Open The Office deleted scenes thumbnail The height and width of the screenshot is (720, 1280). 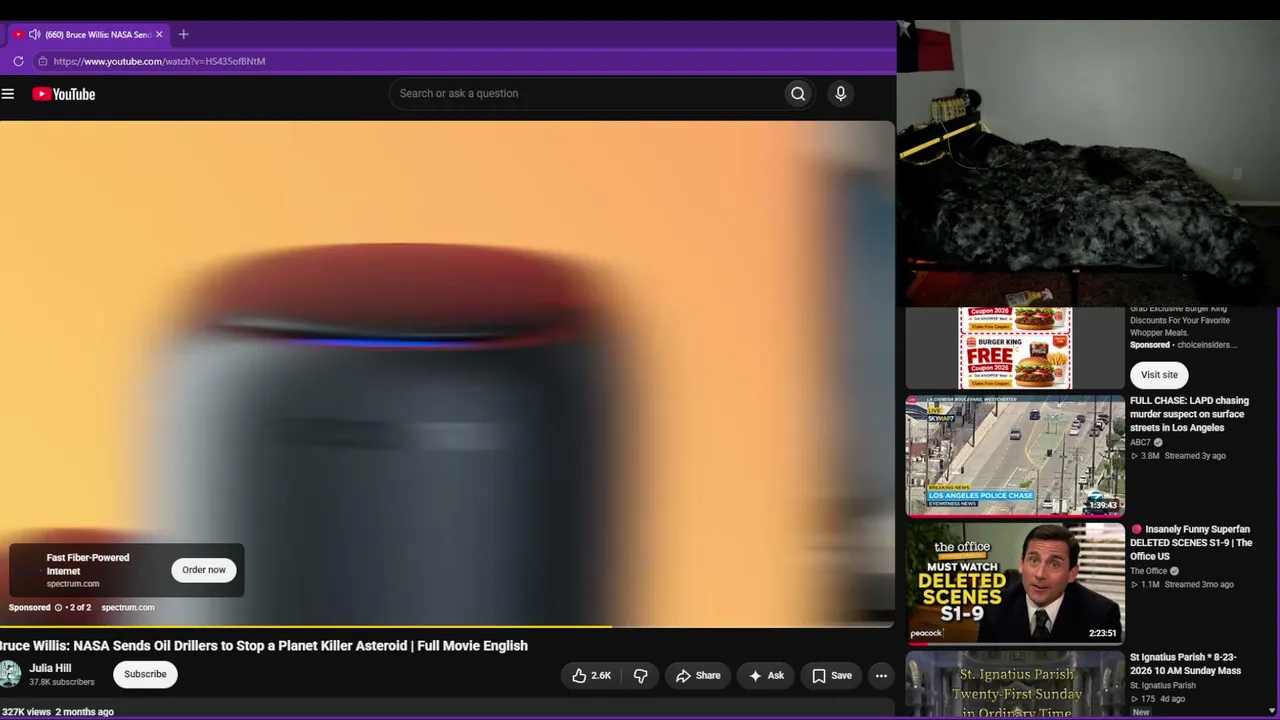1015,584
